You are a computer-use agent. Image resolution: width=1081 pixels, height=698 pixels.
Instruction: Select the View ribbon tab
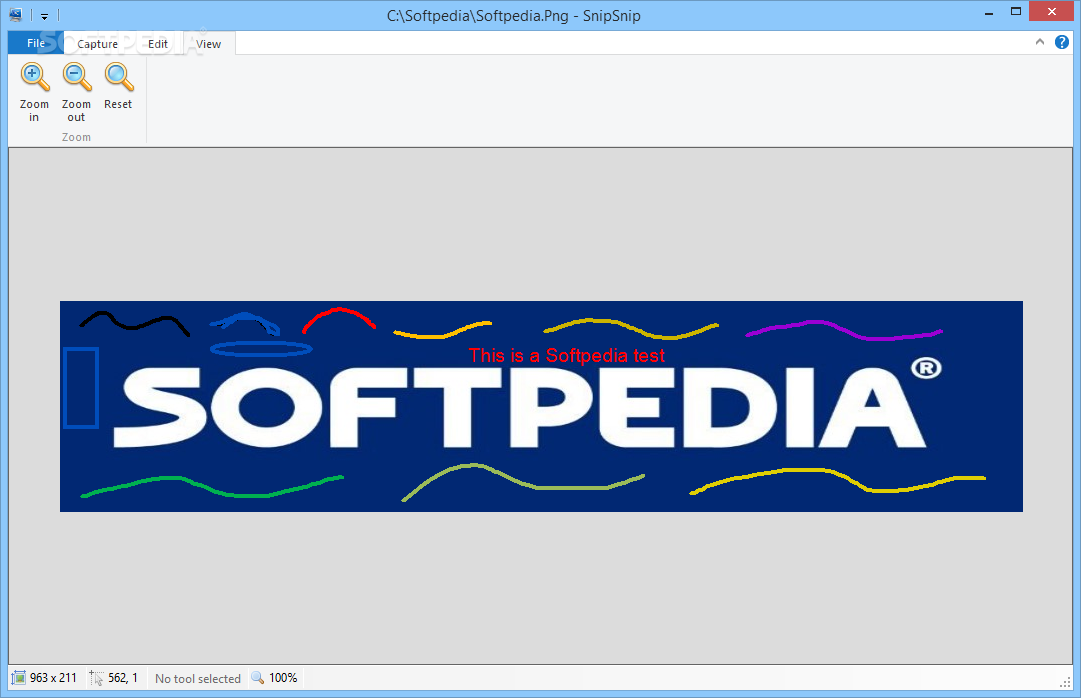208,43
